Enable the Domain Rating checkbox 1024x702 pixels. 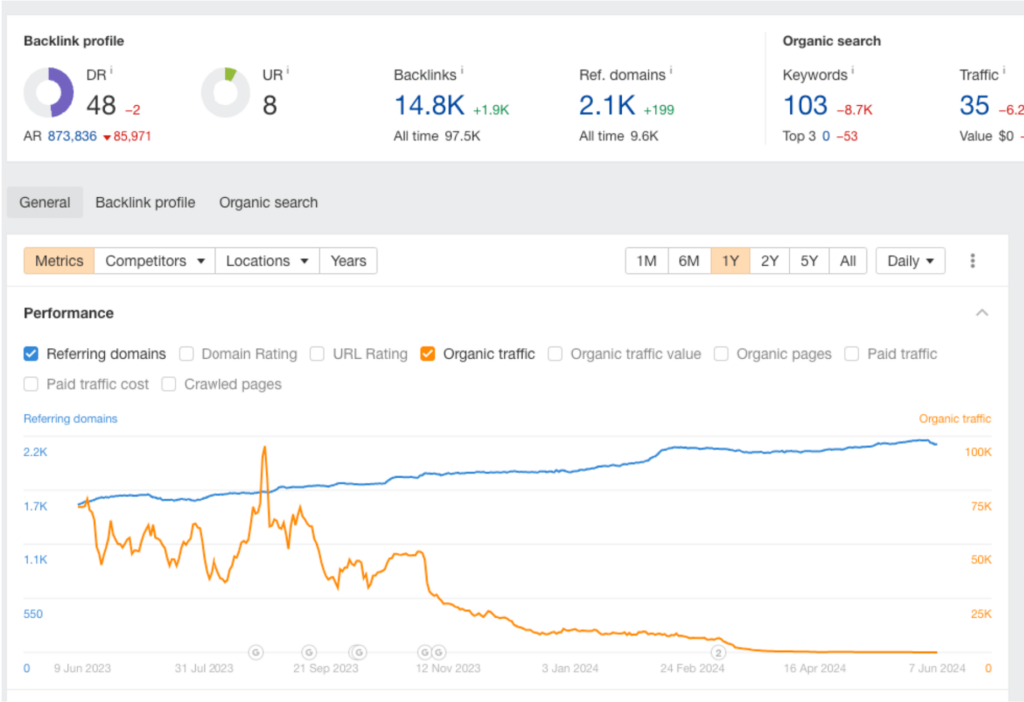186,354
